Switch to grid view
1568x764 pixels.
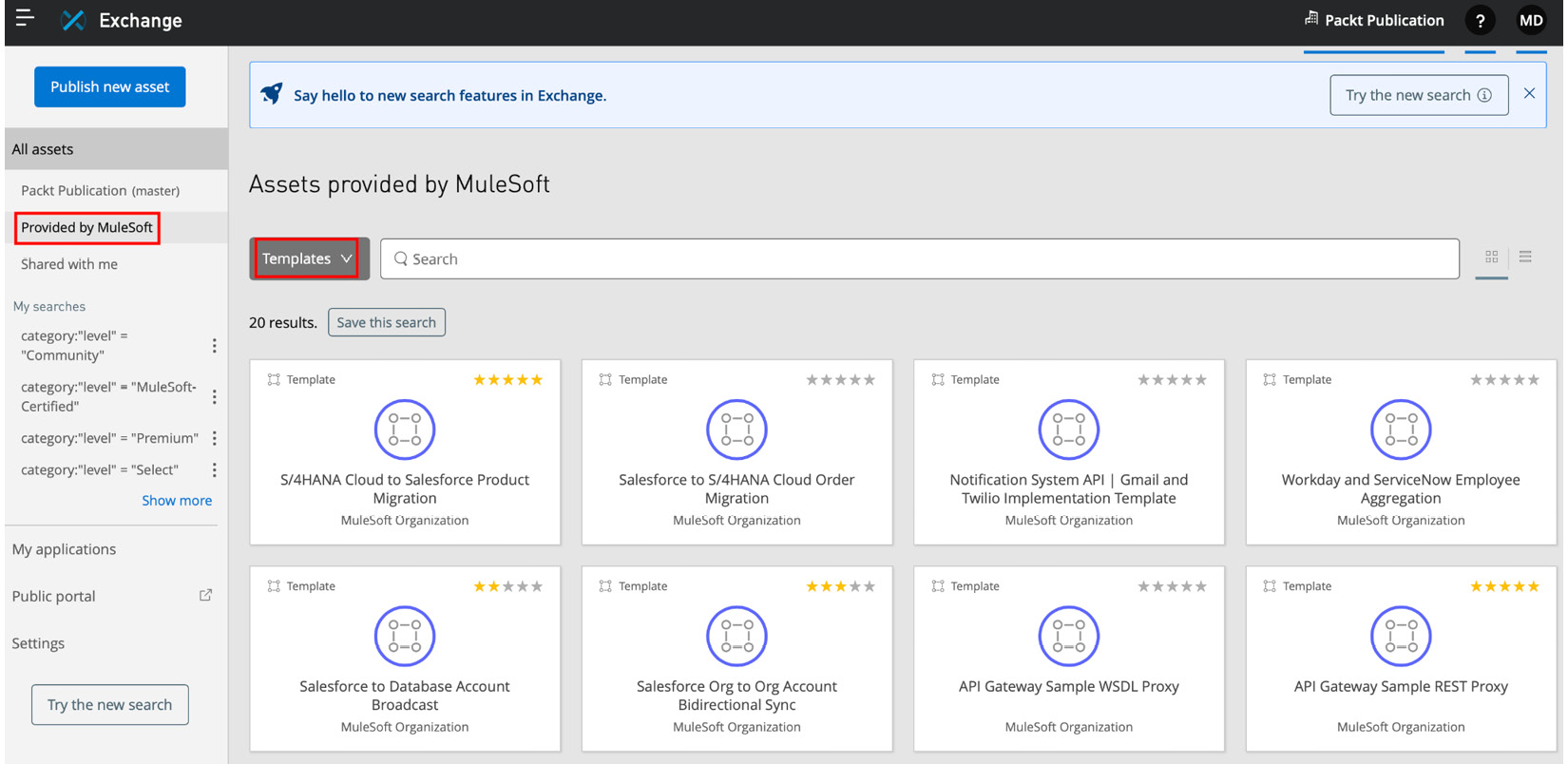(x=1491, y=257)
